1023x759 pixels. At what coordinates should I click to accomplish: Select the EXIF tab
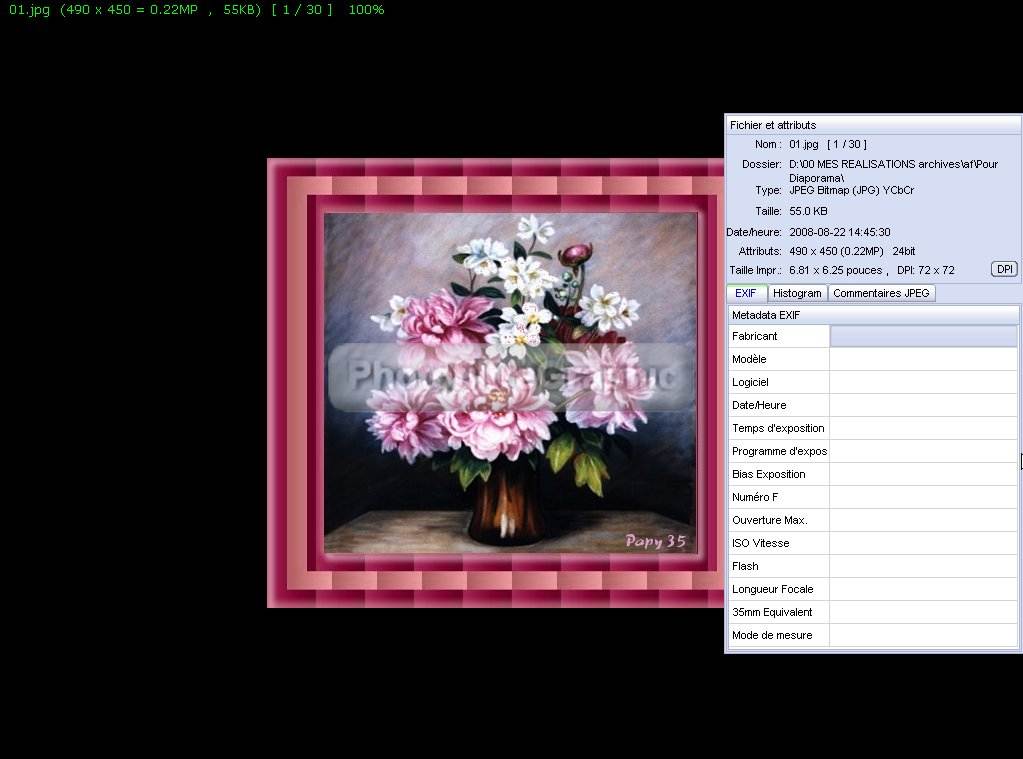point(746,293)
